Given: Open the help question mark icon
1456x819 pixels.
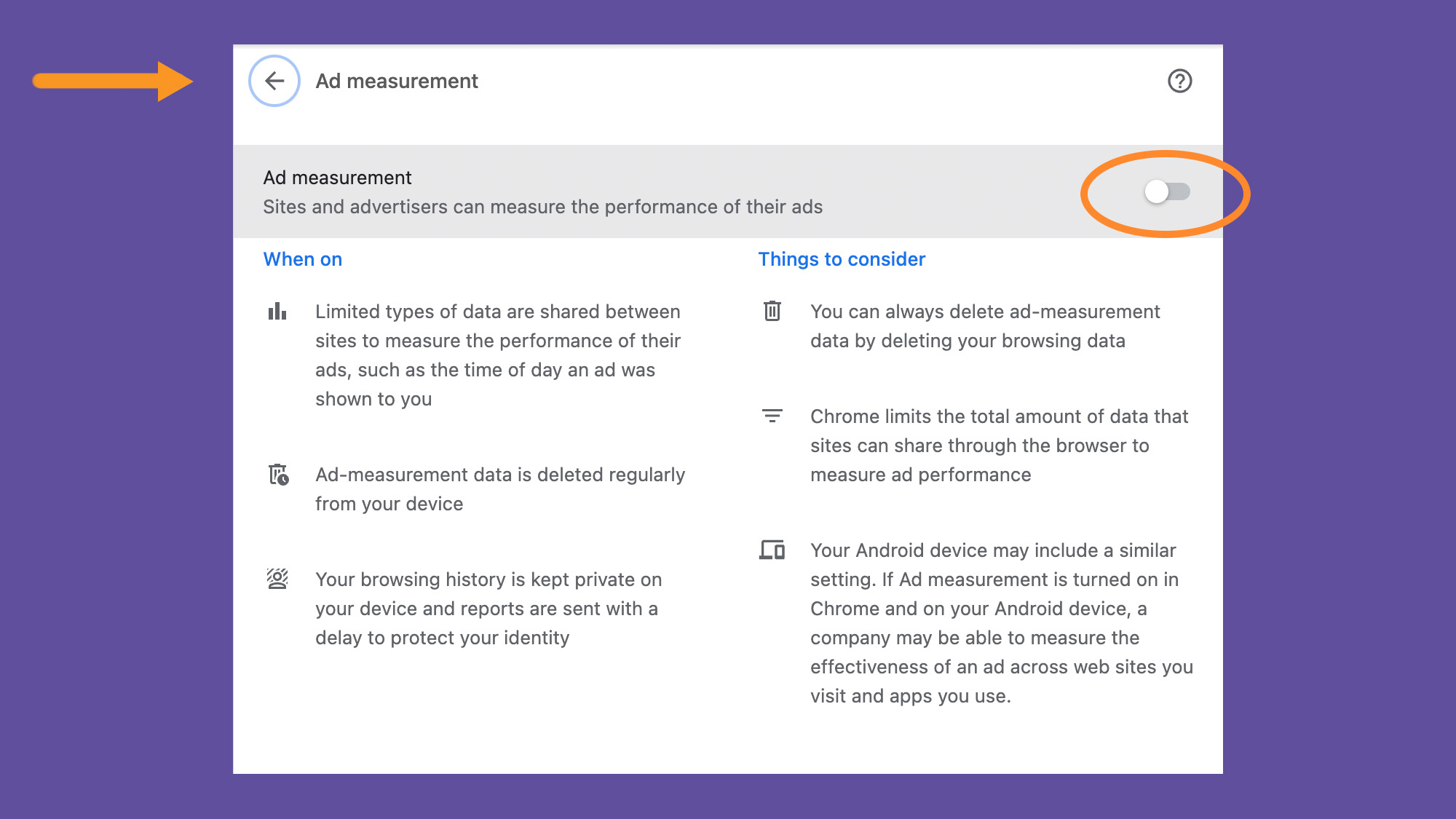Looking at the screenshot, I should 1179,81.
